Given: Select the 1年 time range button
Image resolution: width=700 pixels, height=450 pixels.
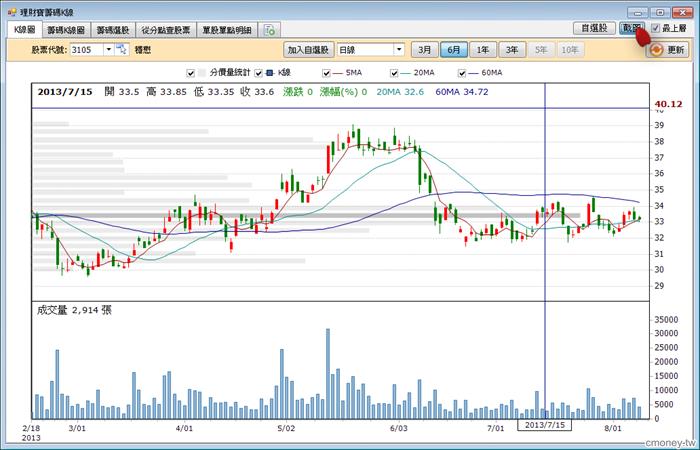Looking at the screenshot, I should [x=483, y=50].
